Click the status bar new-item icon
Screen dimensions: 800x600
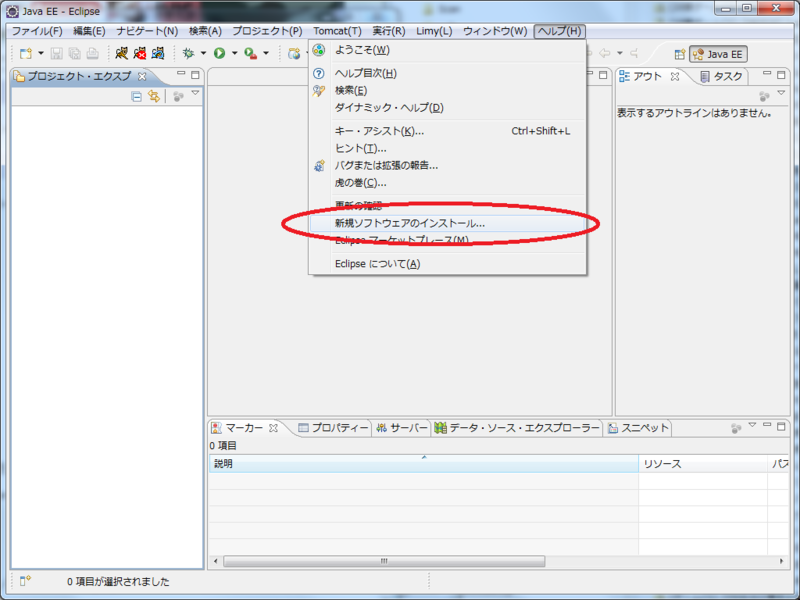click(25, 581)
